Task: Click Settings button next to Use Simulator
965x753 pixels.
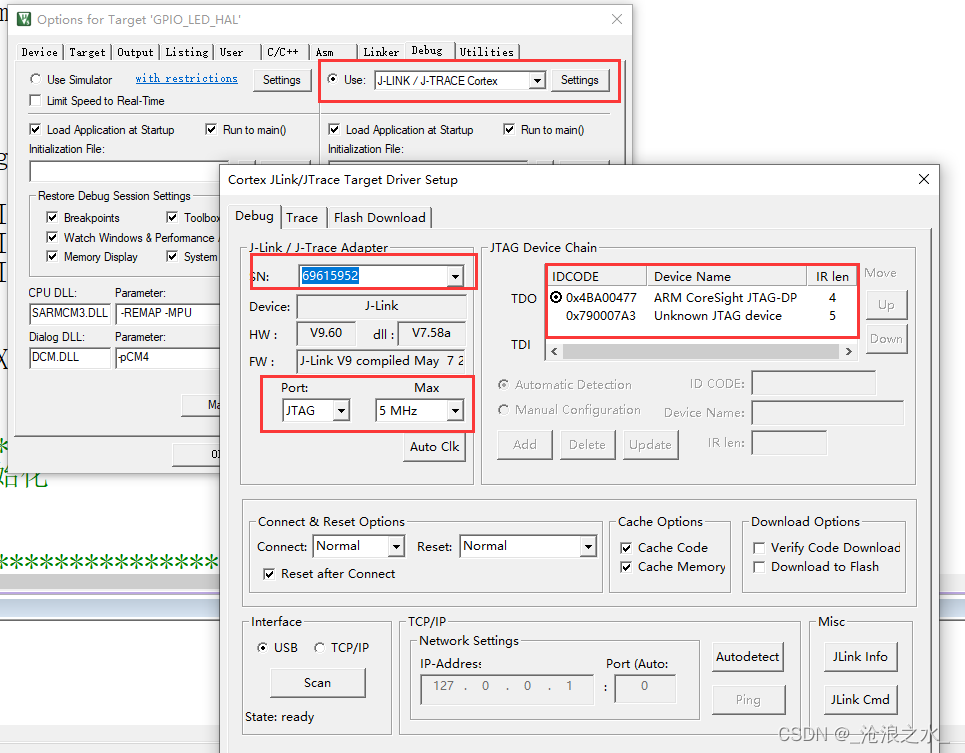Action: [x=282, y=80]
